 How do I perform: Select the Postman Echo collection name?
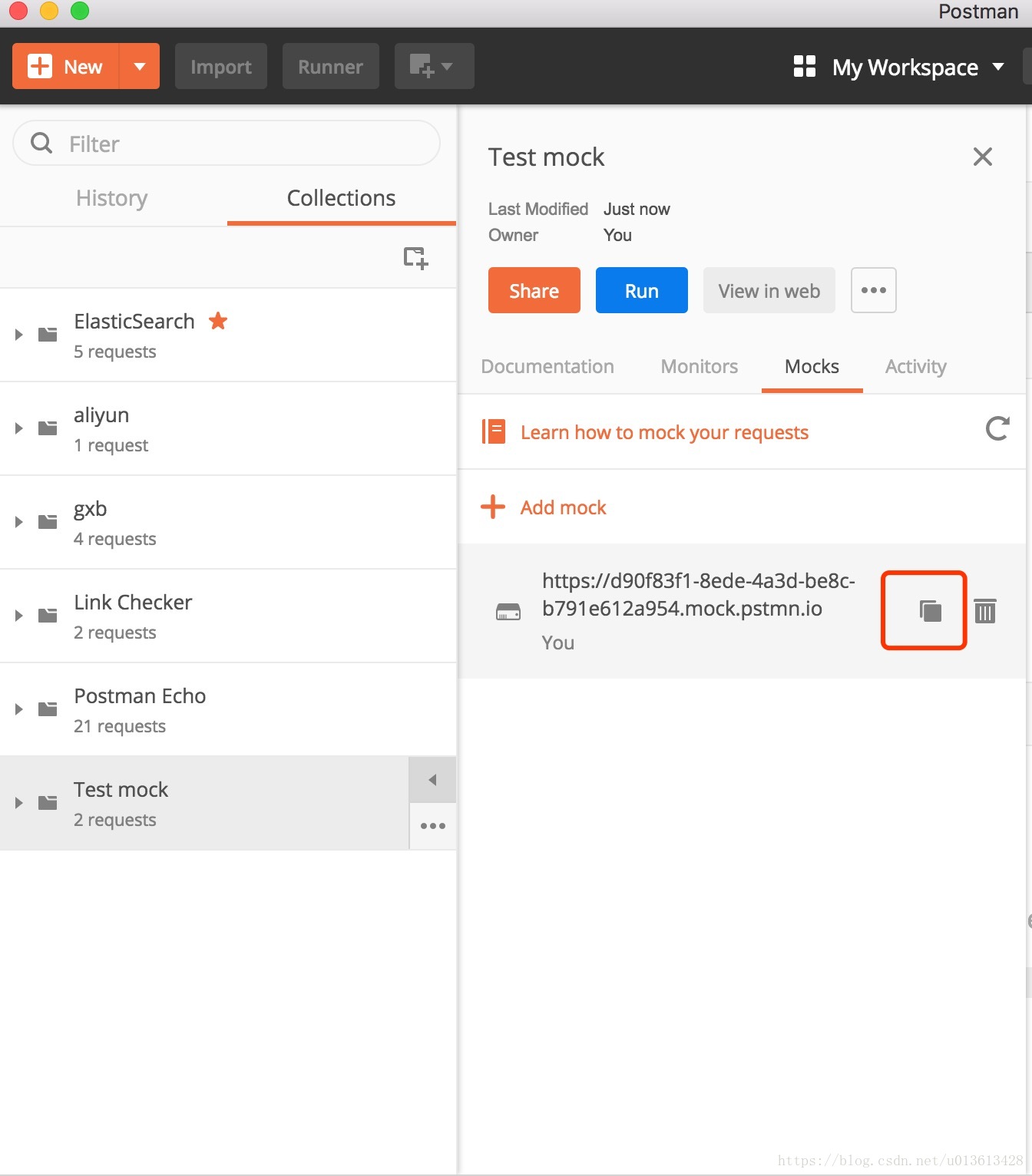coord(141,695)
